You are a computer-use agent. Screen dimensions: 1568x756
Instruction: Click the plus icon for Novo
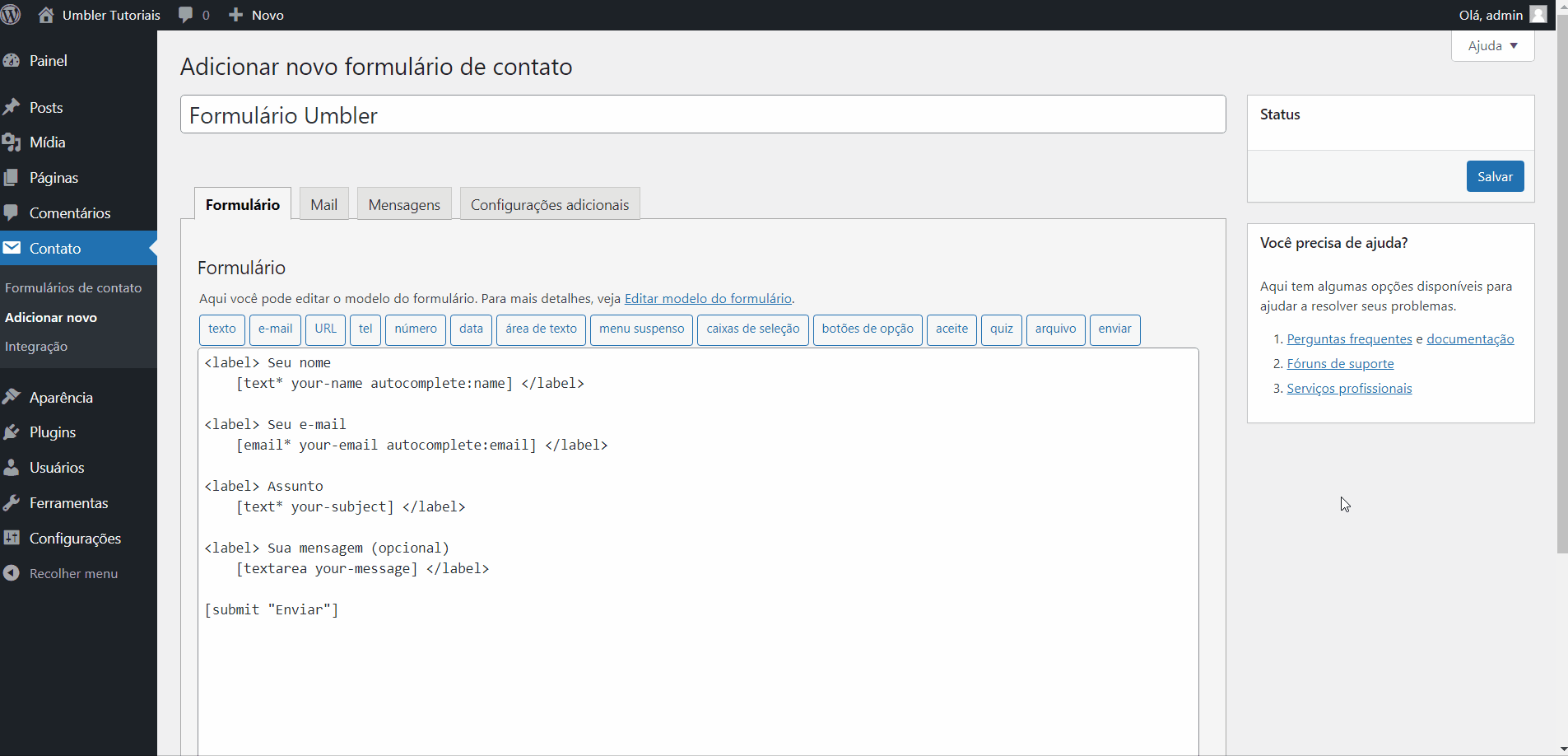pos(236,15)
